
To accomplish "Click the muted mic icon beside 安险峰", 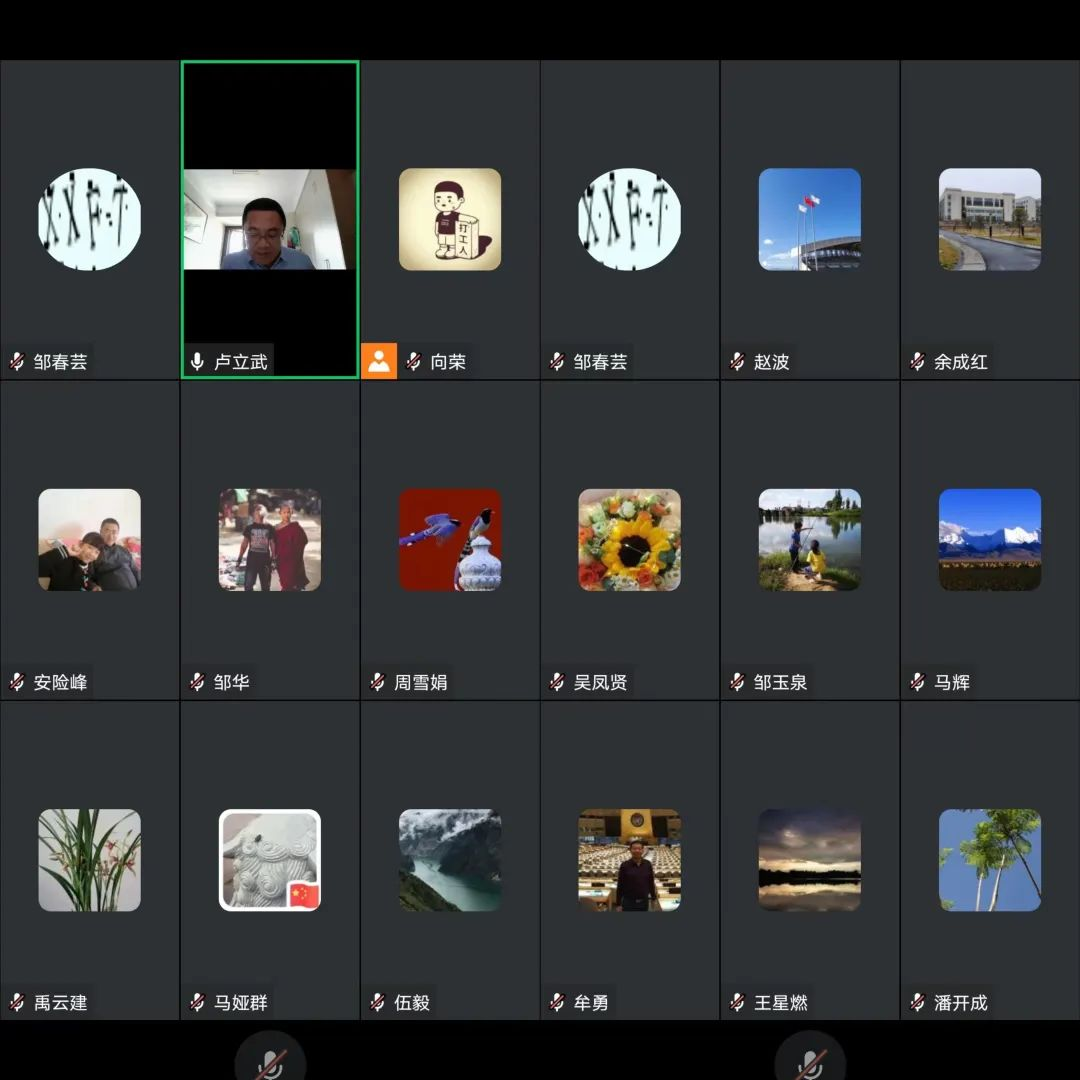I will tap(17, 682).
